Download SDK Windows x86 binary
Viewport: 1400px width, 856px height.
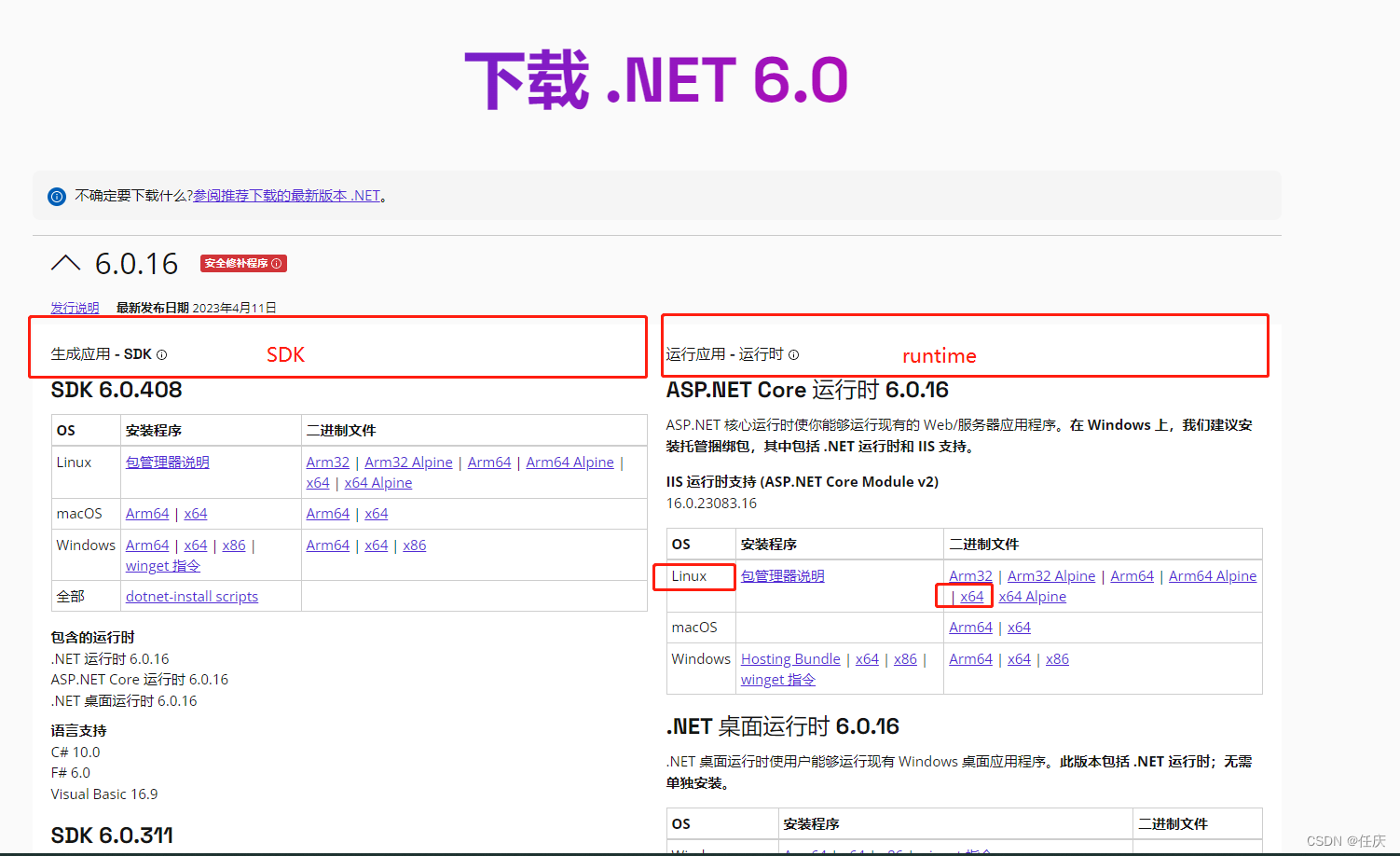point(415,545)
